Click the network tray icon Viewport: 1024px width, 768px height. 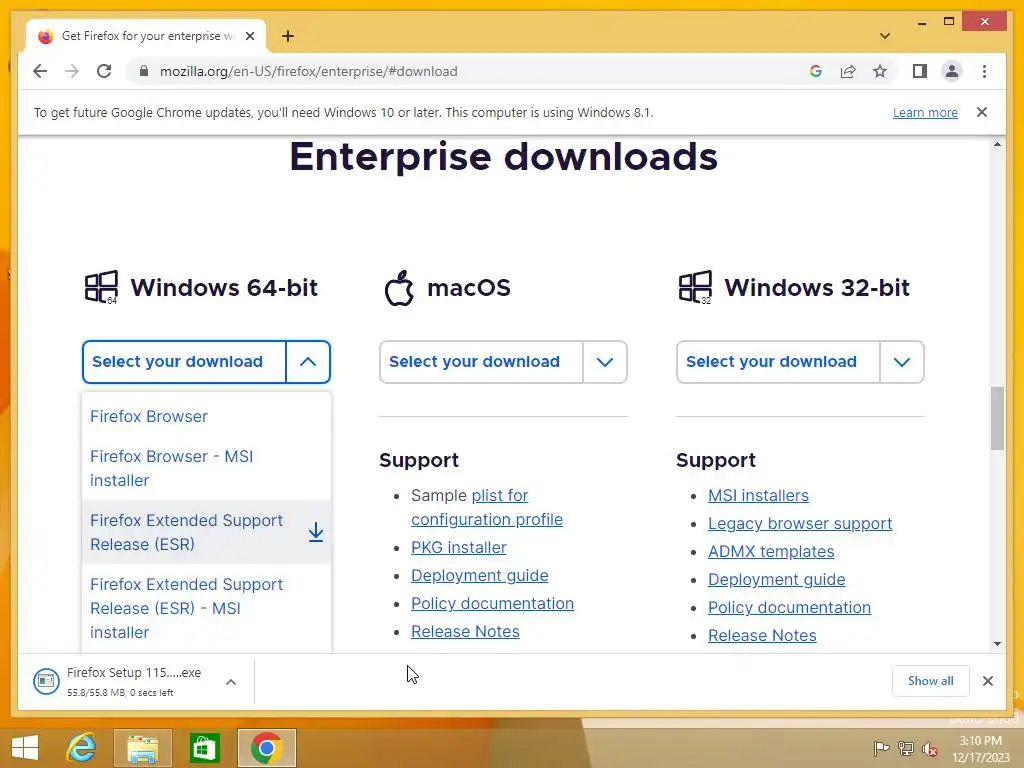(x=906, y=748)
